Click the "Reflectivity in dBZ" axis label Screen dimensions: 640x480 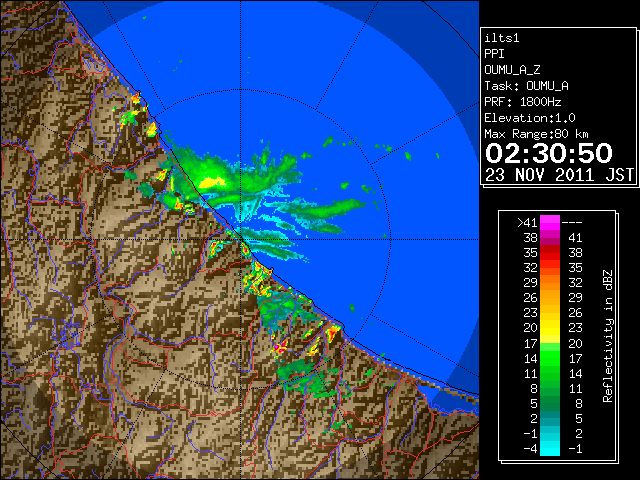pos(607,336)
